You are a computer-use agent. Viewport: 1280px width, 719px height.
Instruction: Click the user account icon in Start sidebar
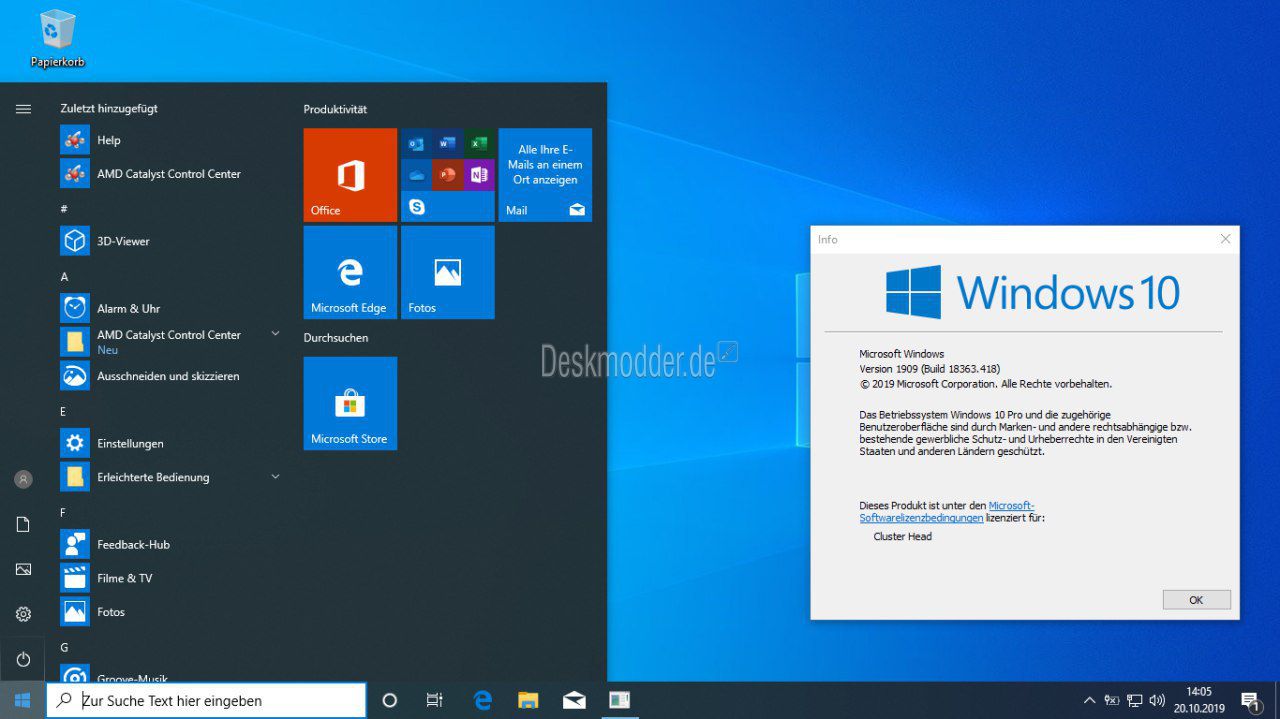[x=23, y=479]
